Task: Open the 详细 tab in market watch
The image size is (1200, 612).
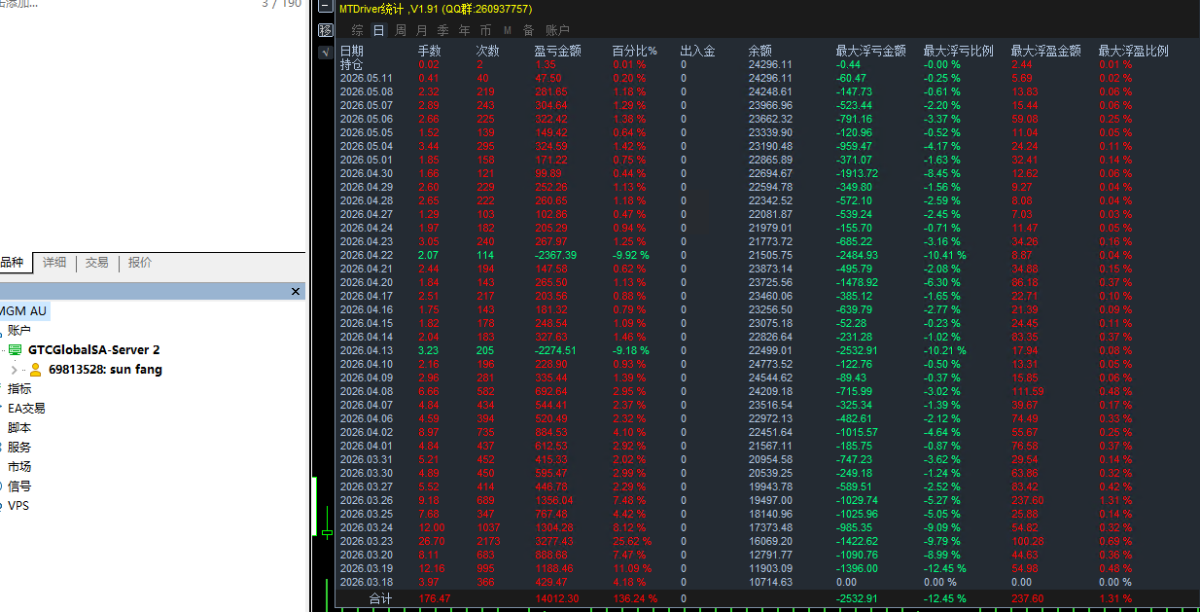Action: pyautogui.click(x=54, y=262)
